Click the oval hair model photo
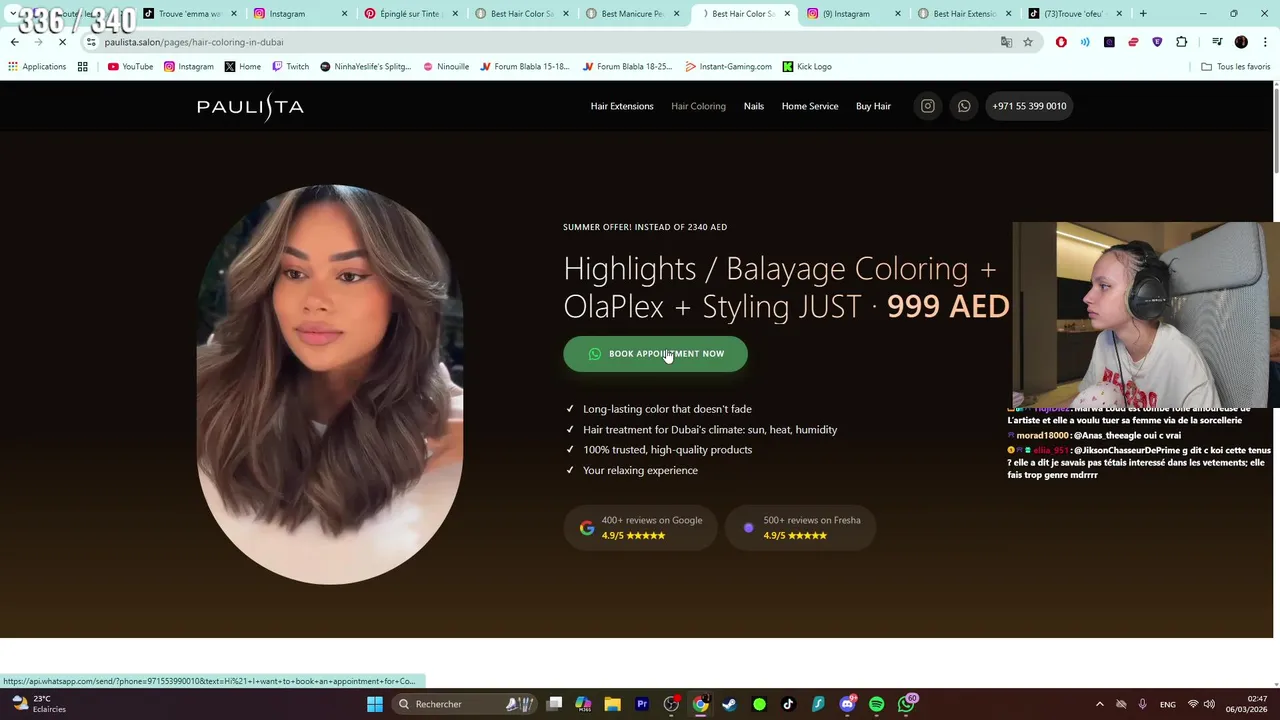 (x=330, y=385)
